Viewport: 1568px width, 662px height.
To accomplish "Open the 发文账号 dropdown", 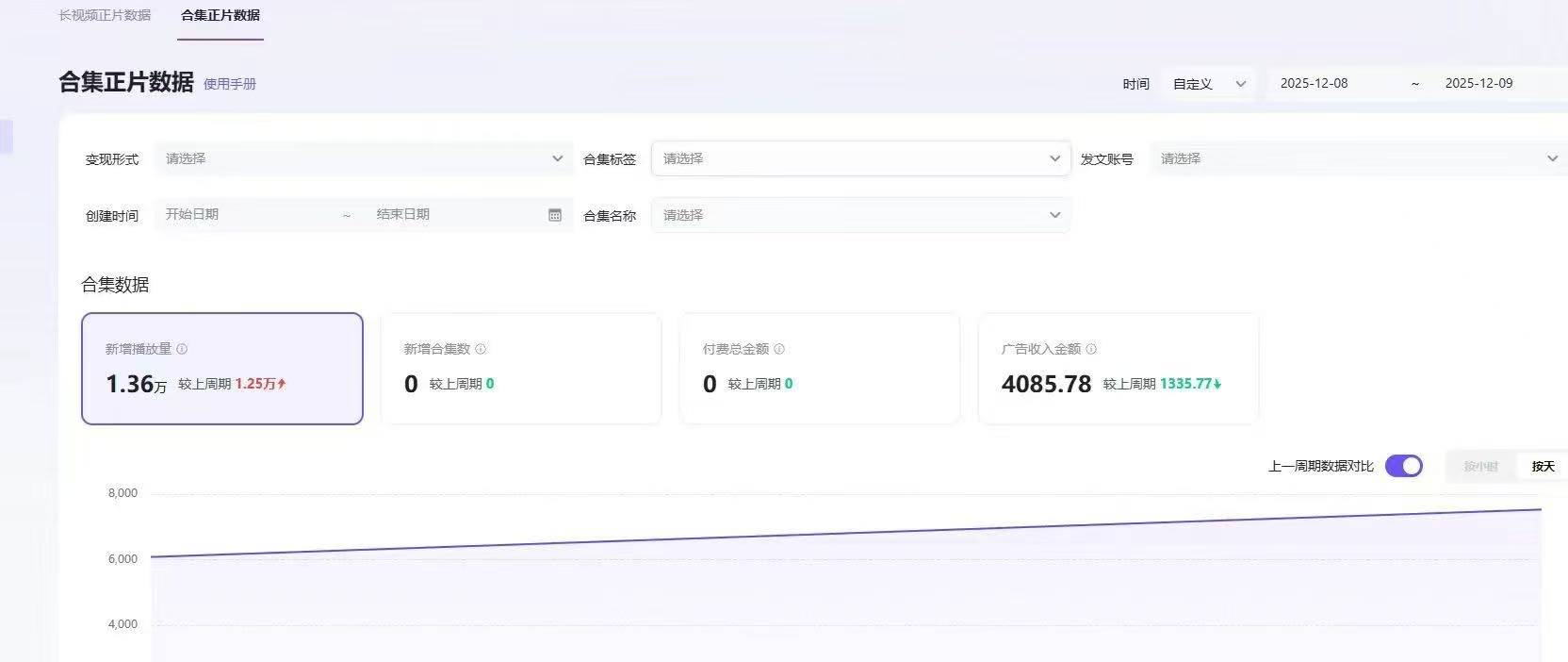I will [x=1357, y=158].
